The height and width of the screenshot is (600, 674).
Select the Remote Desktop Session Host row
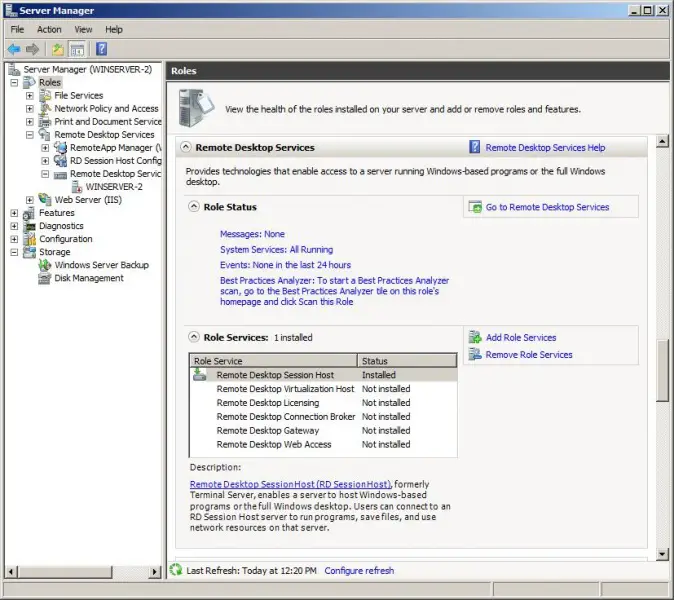point(323,375)
